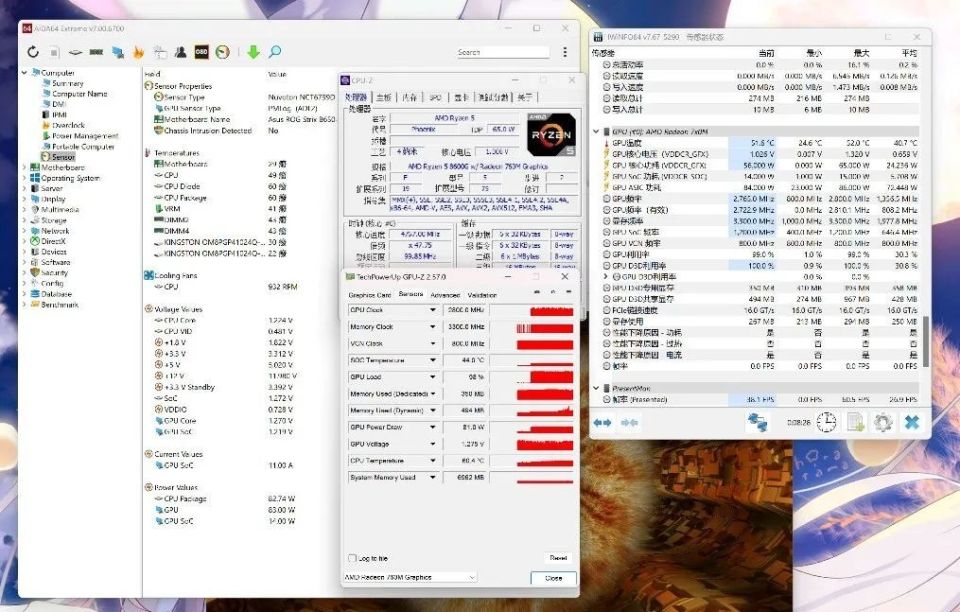Switch to Validation tab in GPU-Z
Image resolution: width=960 pixels, height=612 pixels.
(x=482, y=295)
